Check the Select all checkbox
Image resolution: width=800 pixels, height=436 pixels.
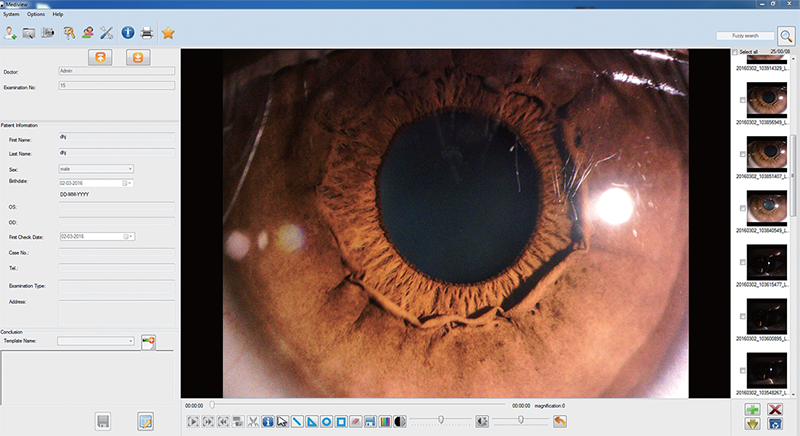point(735,52)
